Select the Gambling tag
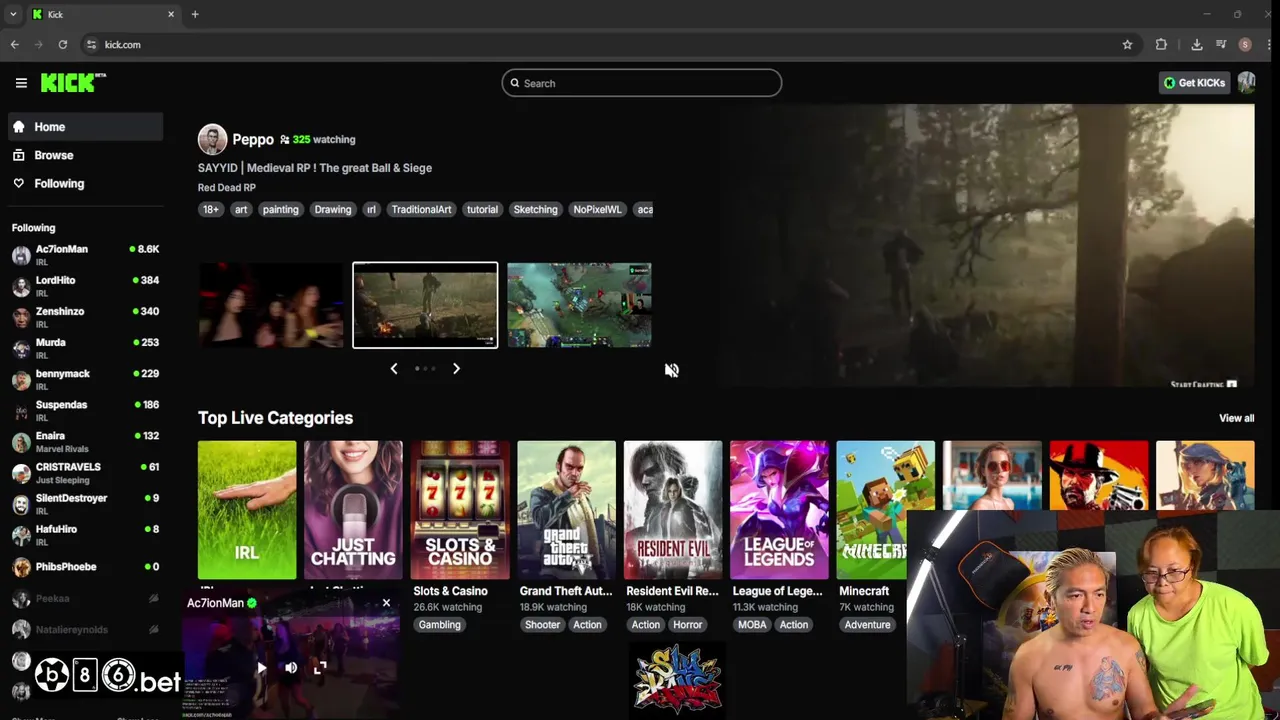 [x=439, y=625]
